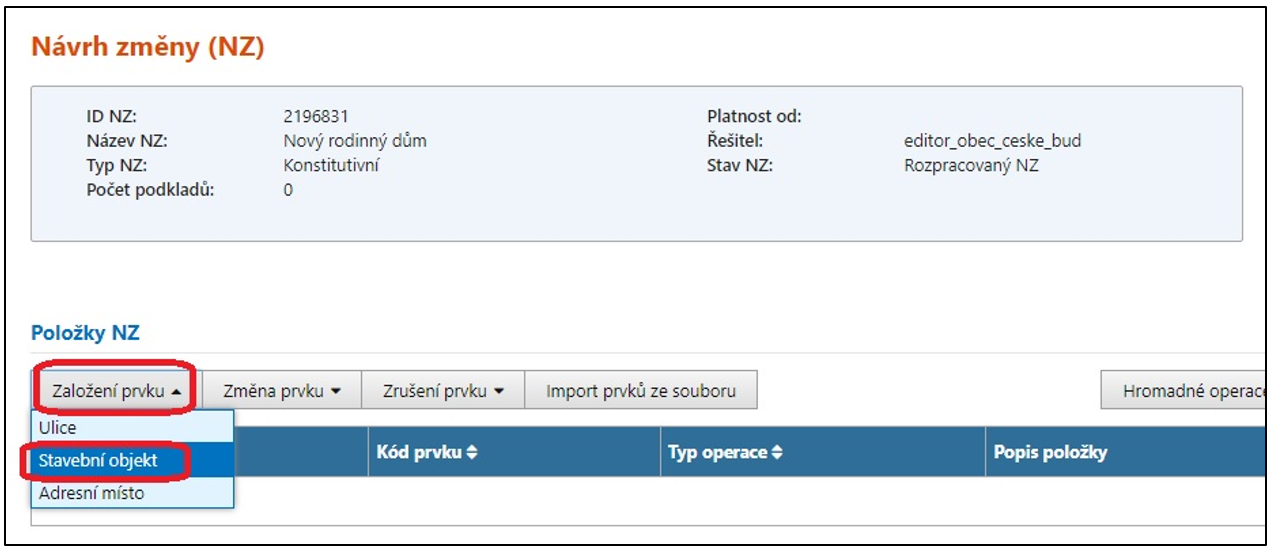Click the solver name editor_obec_ceske_bud

click(992, 141)
